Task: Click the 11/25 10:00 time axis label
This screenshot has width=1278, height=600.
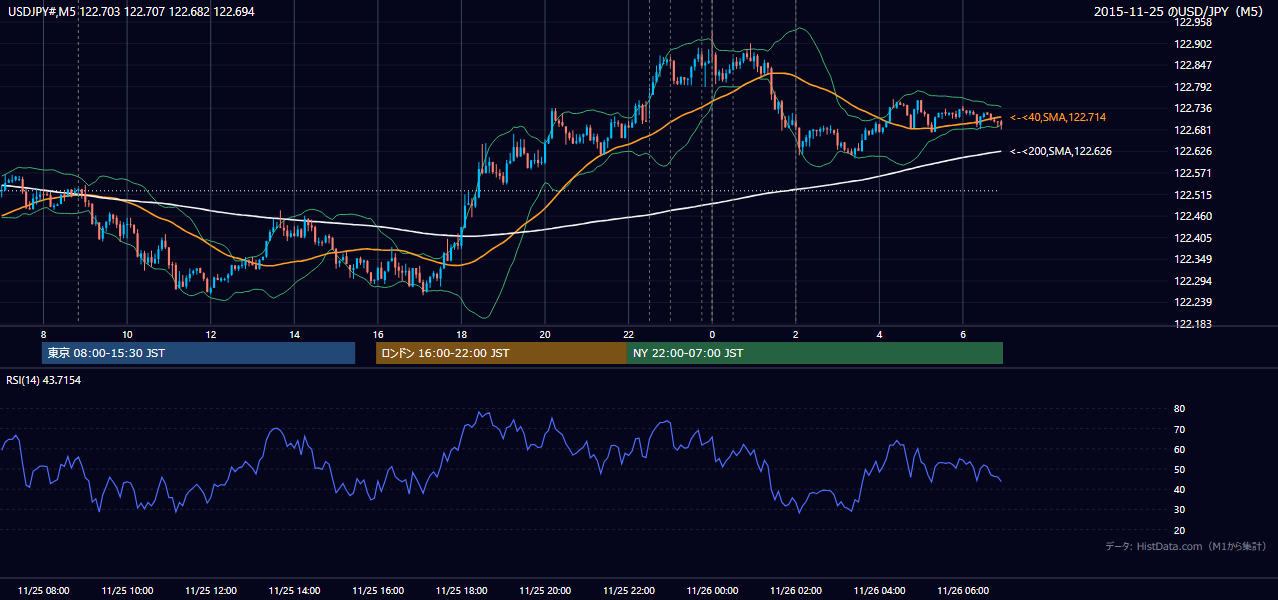Action: [127, 591]
